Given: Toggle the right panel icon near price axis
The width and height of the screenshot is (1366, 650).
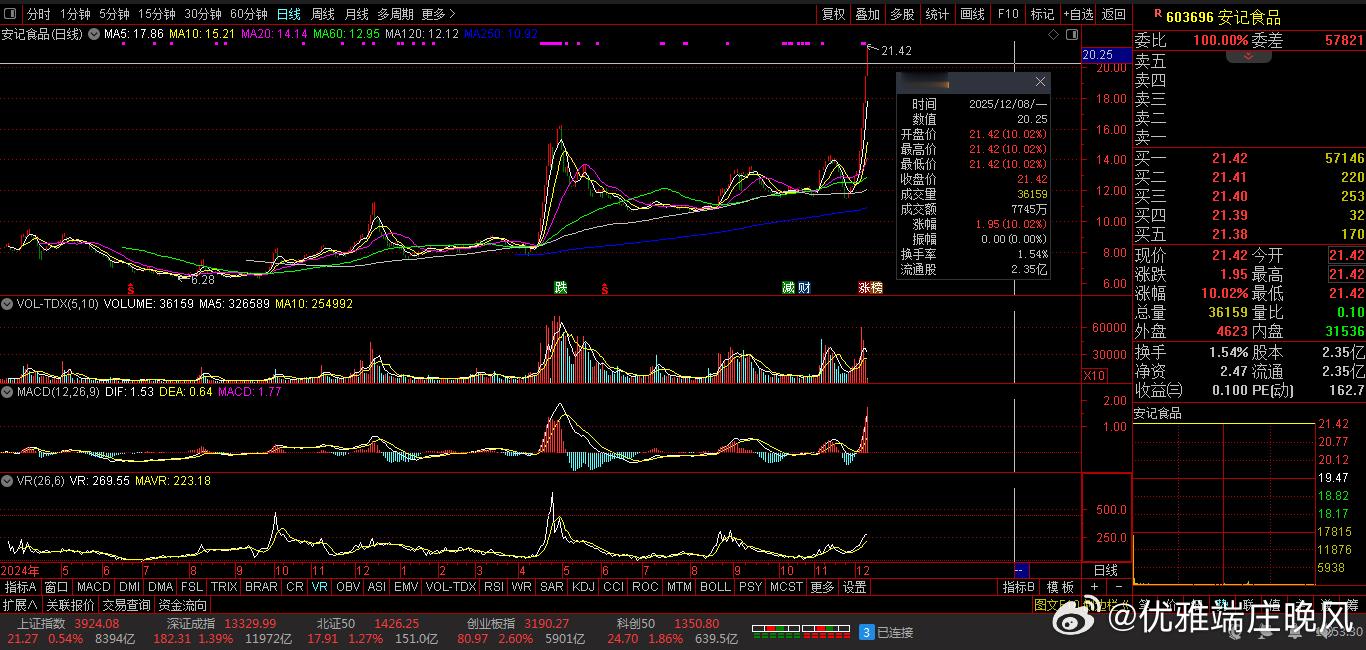Looking at the screenshot, I should [1072, 34].
